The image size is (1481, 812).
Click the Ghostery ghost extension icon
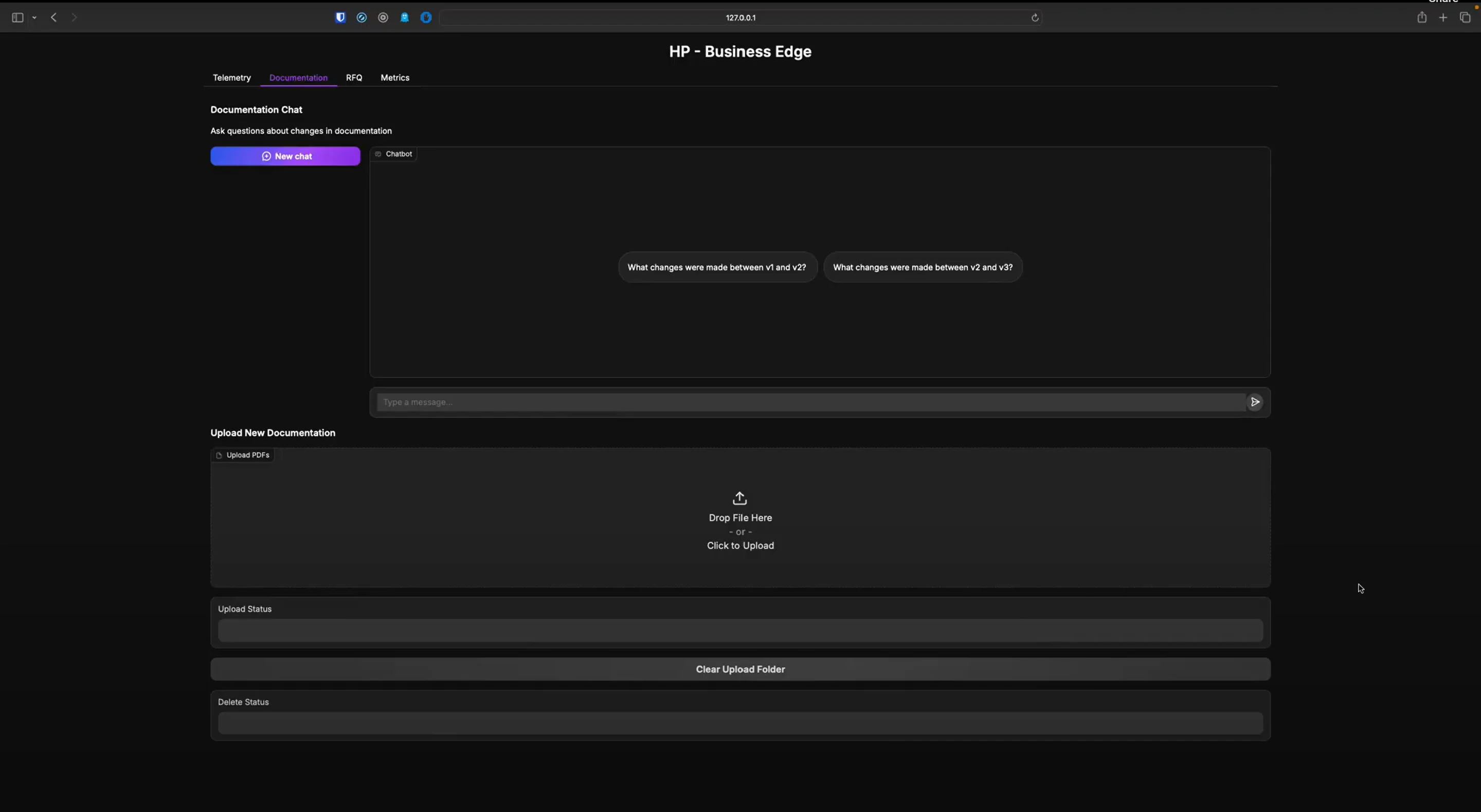tap(405, 18)
